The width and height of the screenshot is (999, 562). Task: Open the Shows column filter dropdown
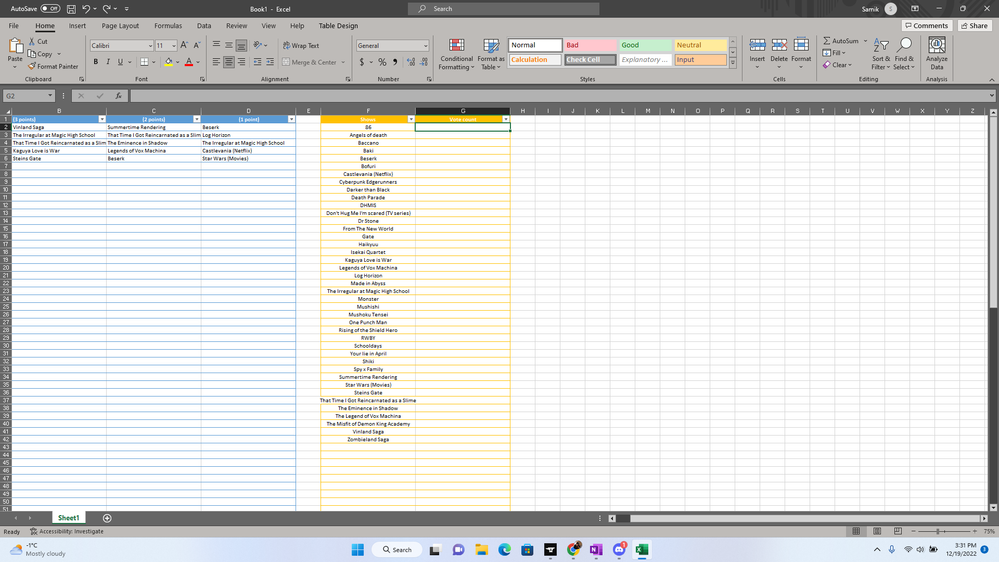click(411, 119)
